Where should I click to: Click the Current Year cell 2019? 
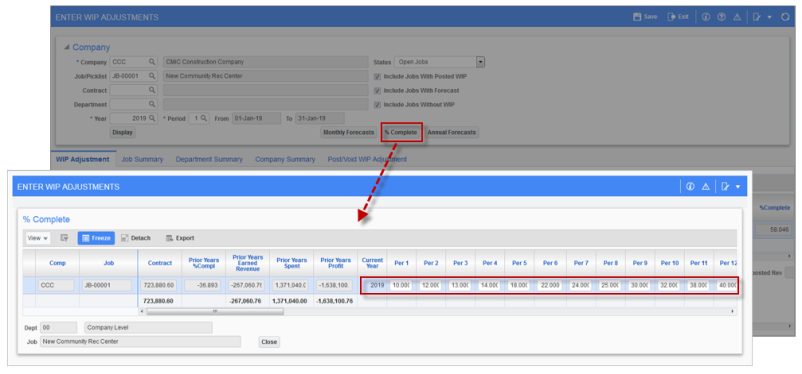click(x=374, y=285)
